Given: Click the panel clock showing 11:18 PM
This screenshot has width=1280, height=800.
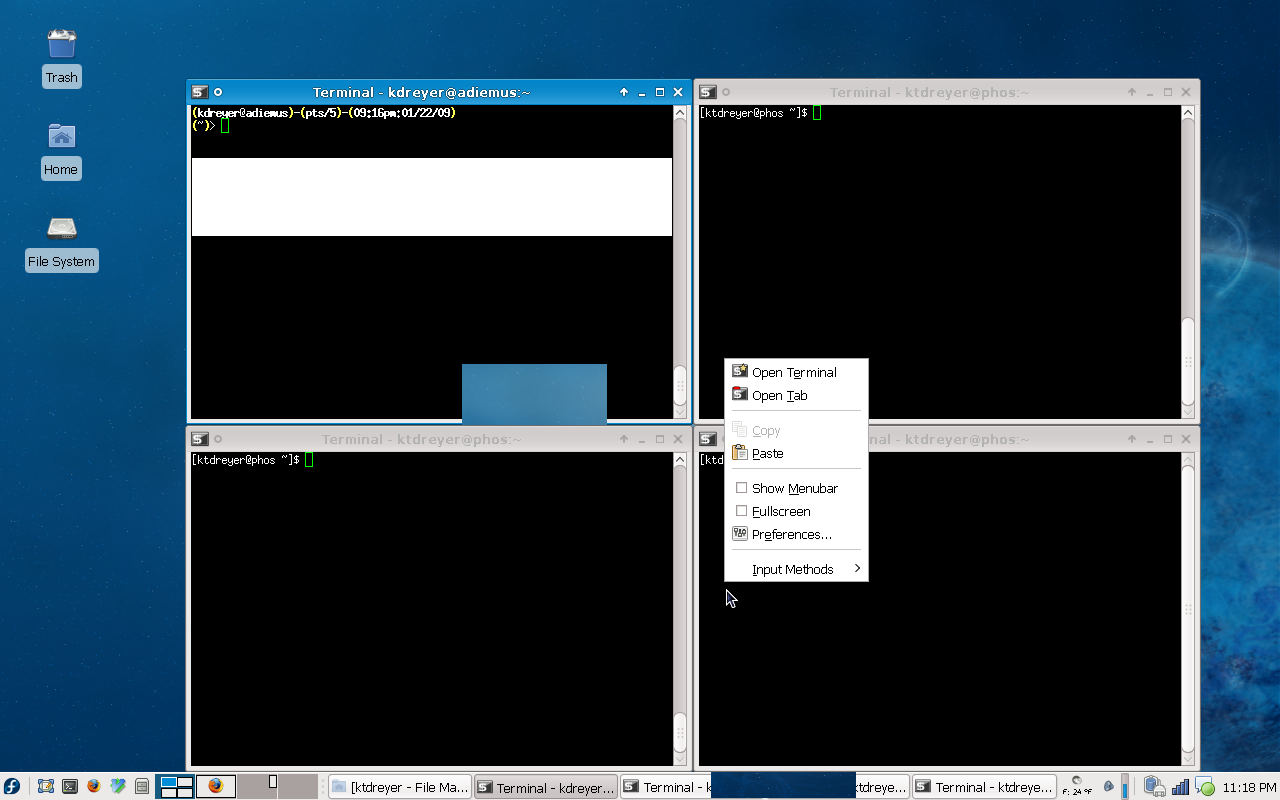Looking at the screenshot, I should pyautogui.click(x=1249, y=787).
